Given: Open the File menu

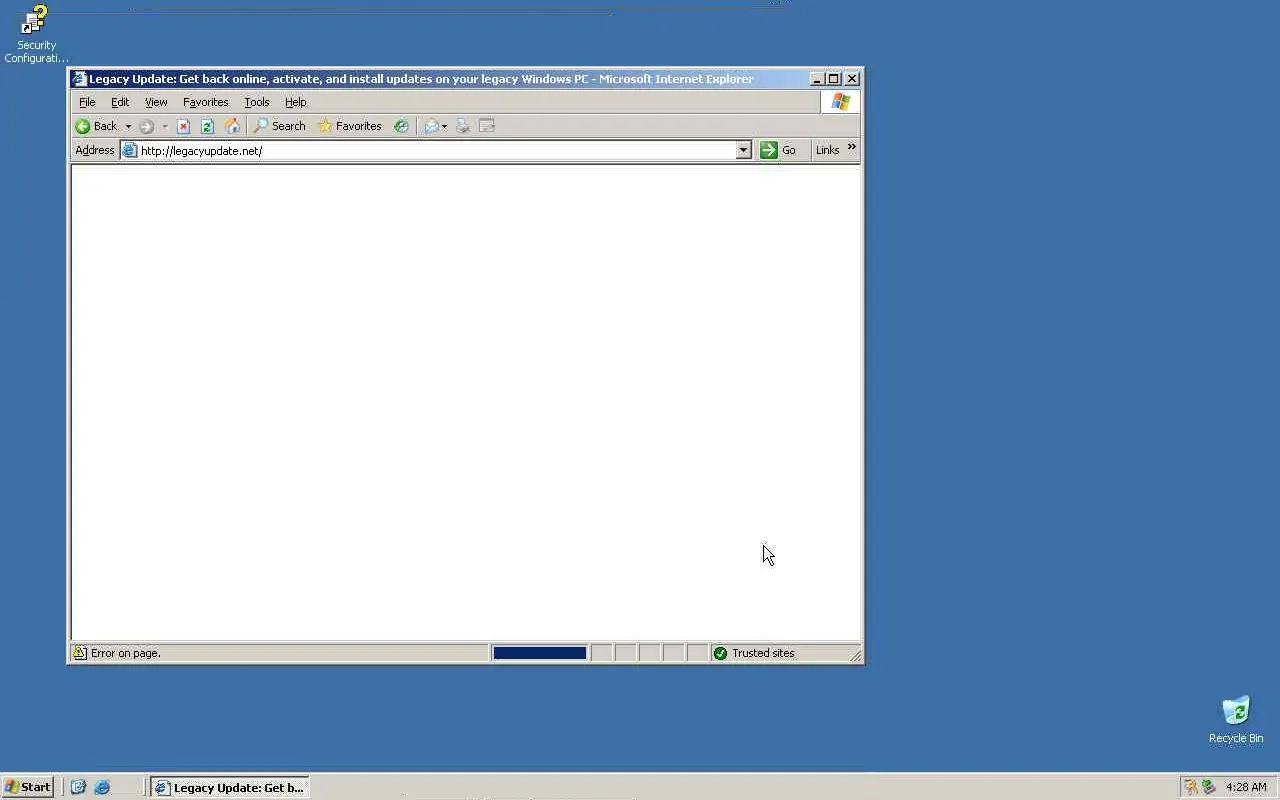Looking at the screenshot, I should click(x=87, y=102).
